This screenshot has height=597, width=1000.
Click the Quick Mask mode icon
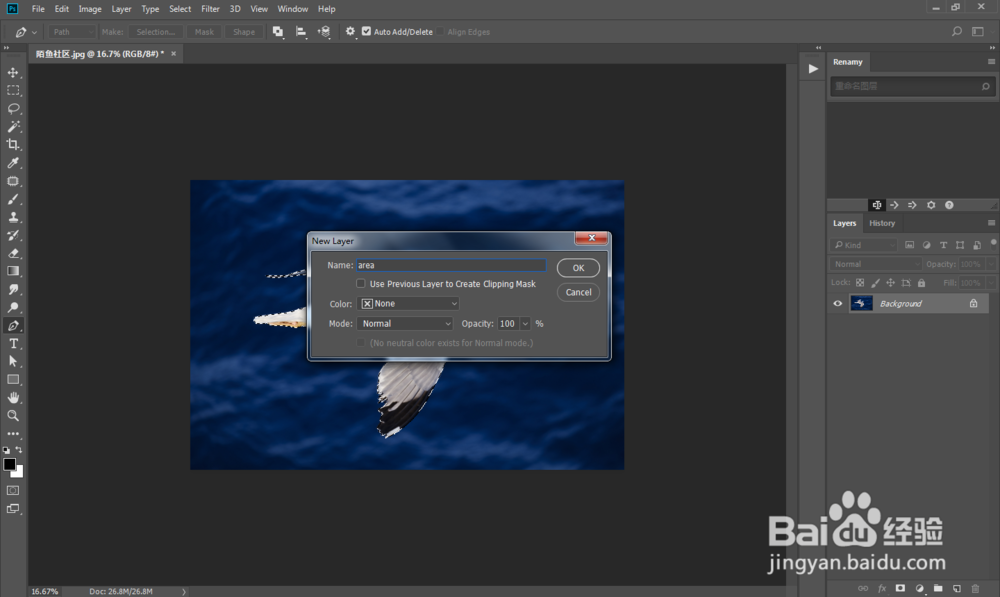(13, 490)
